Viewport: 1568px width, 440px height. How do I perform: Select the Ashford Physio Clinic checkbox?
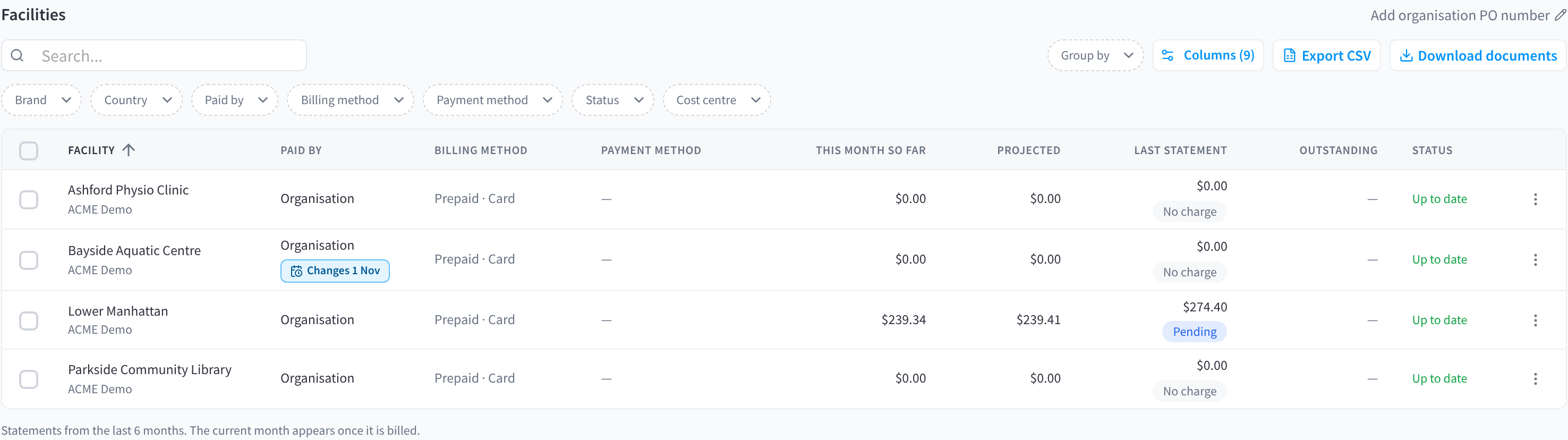(29, 199)
